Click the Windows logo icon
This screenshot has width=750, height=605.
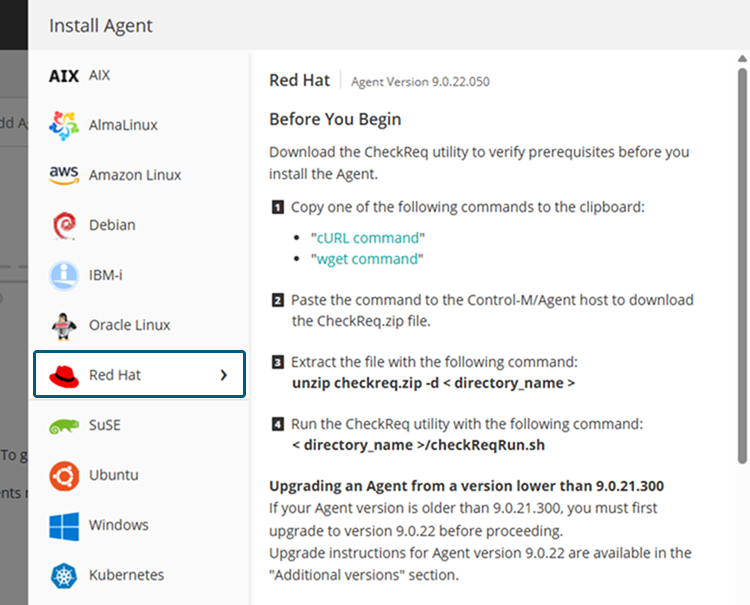64,525
